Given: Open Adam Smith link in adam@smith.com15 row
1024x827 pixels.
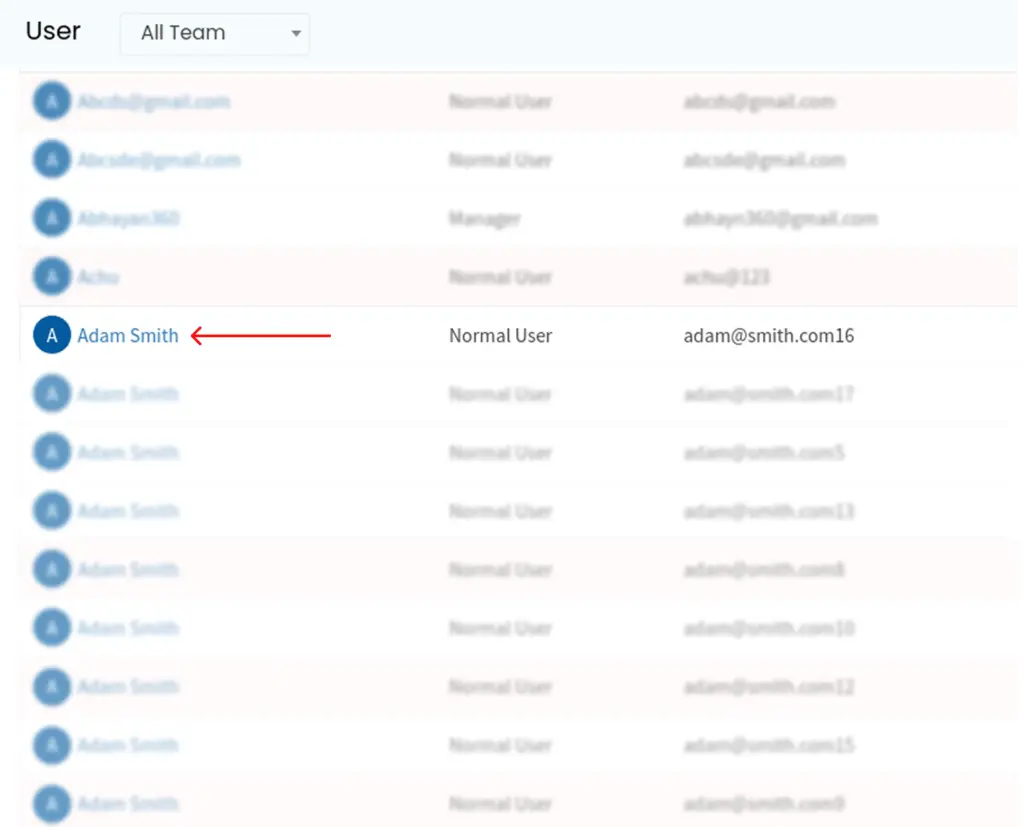Looking at the screenshot, I should [x=128, y=745].
